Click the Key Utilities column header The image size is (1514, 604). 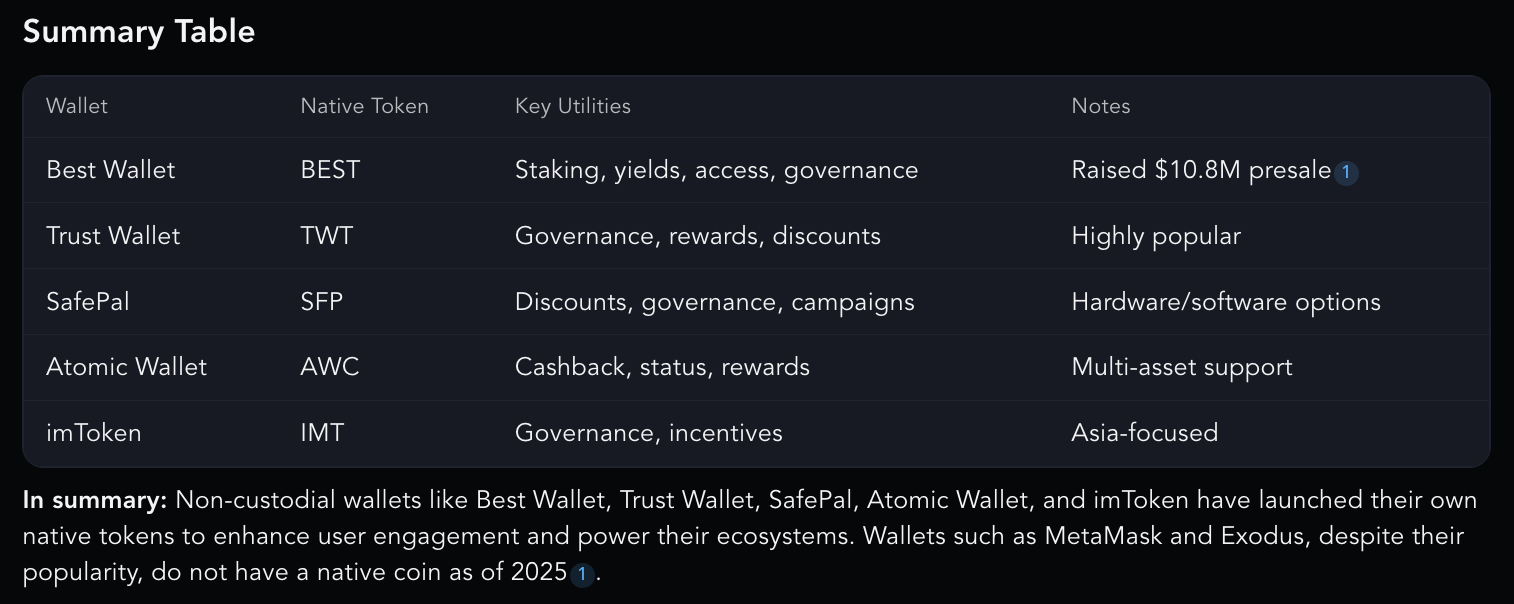coord(573,106)
